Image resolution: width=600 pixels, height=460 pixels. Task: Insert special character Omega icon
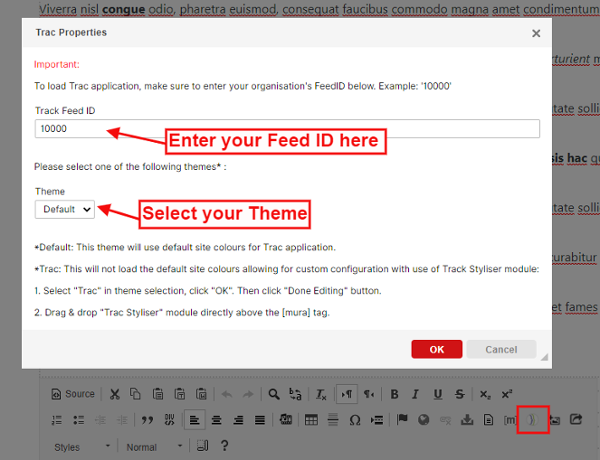click(x=355, y=420)
